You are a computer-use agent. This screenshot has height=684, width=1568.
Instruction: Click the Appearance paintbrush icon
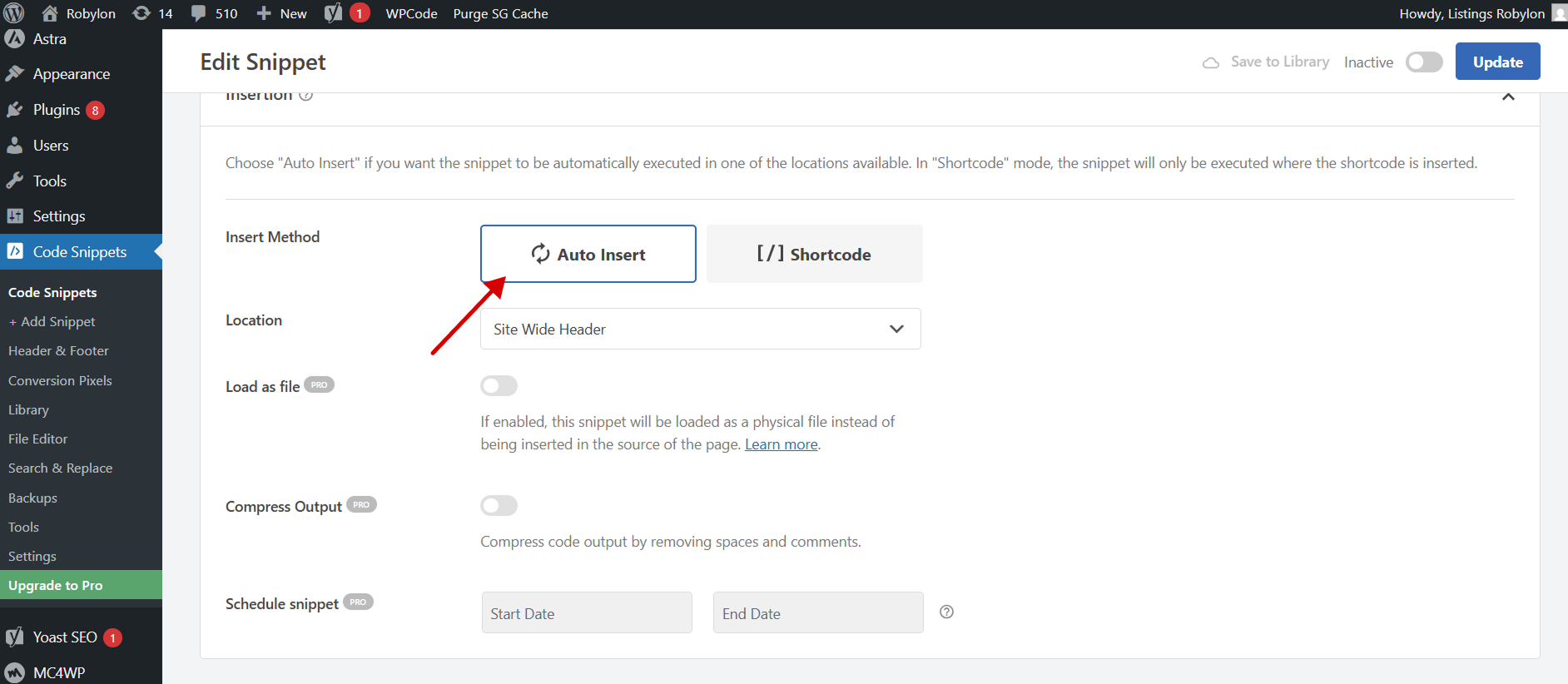[14, 74]
